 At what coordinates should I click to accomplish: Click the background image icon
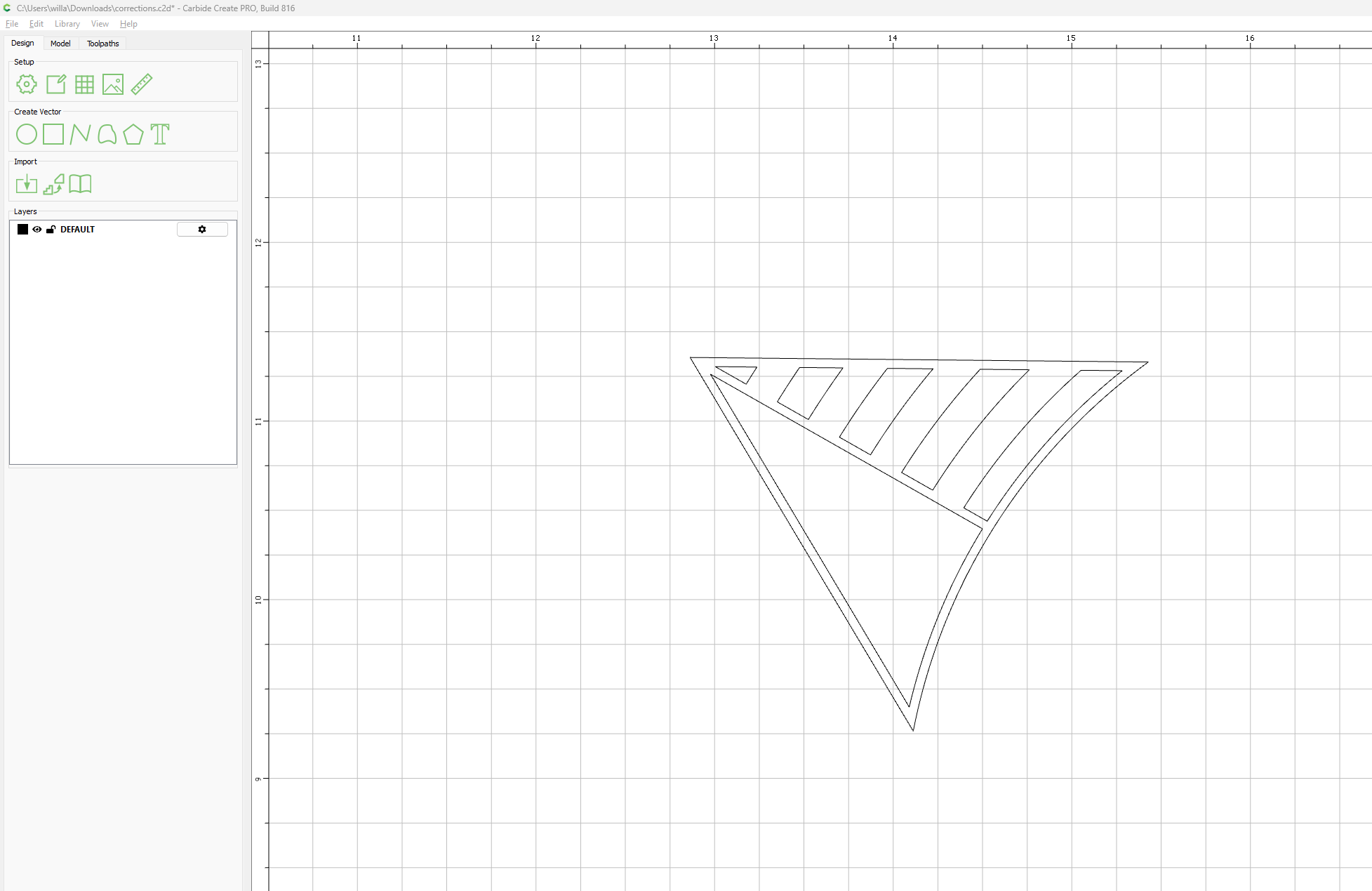coord(113,84)
